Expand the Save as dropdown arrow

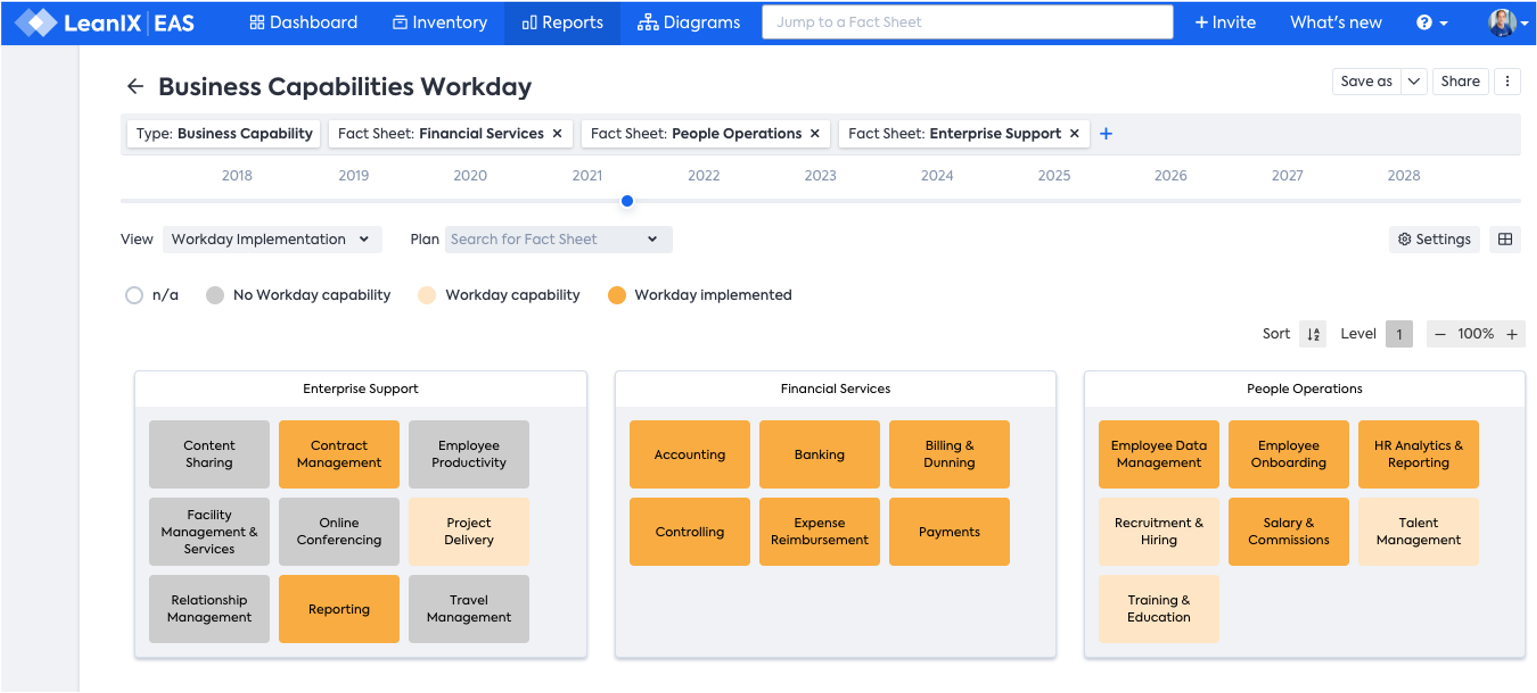[1413, 82]
